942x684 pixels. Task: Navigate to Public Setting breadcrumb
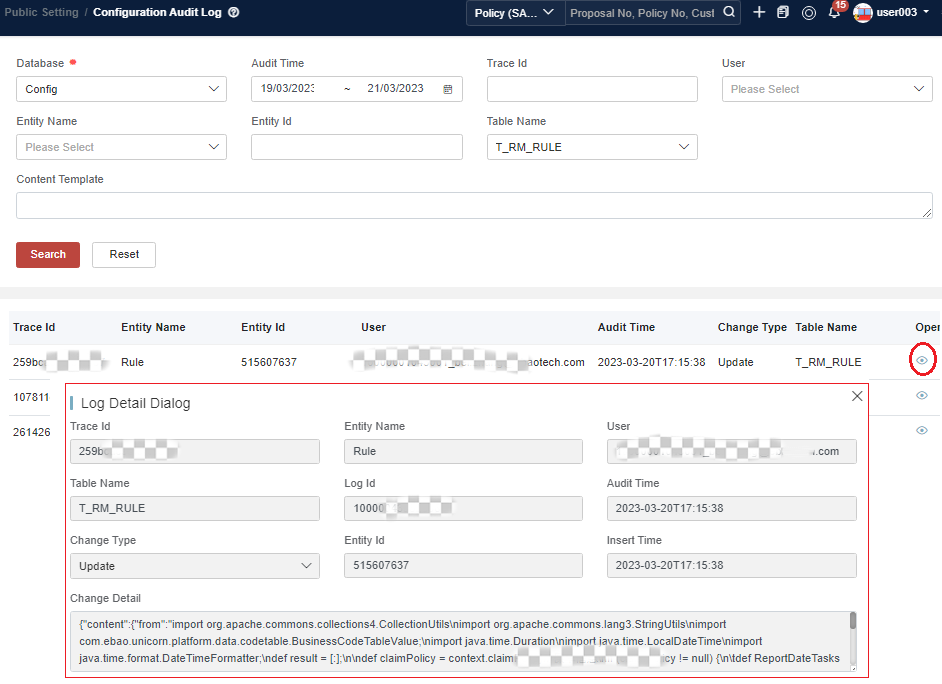42,13
